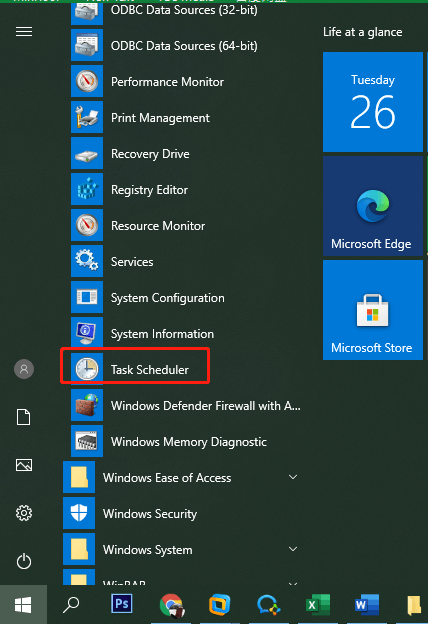This screenshot has width=428, height=624.
Task: Launch the Print Management icon
Action: tap(87, 117)
